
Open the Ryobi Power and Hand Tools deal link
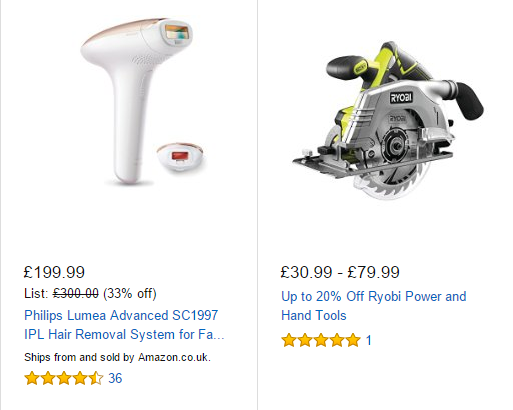tap(374, 306)
